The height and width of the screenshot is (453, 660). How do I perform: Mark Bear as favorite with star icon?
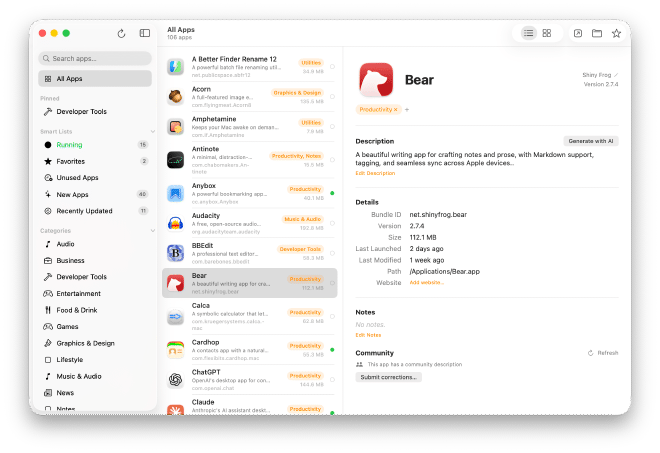[616, 33]
